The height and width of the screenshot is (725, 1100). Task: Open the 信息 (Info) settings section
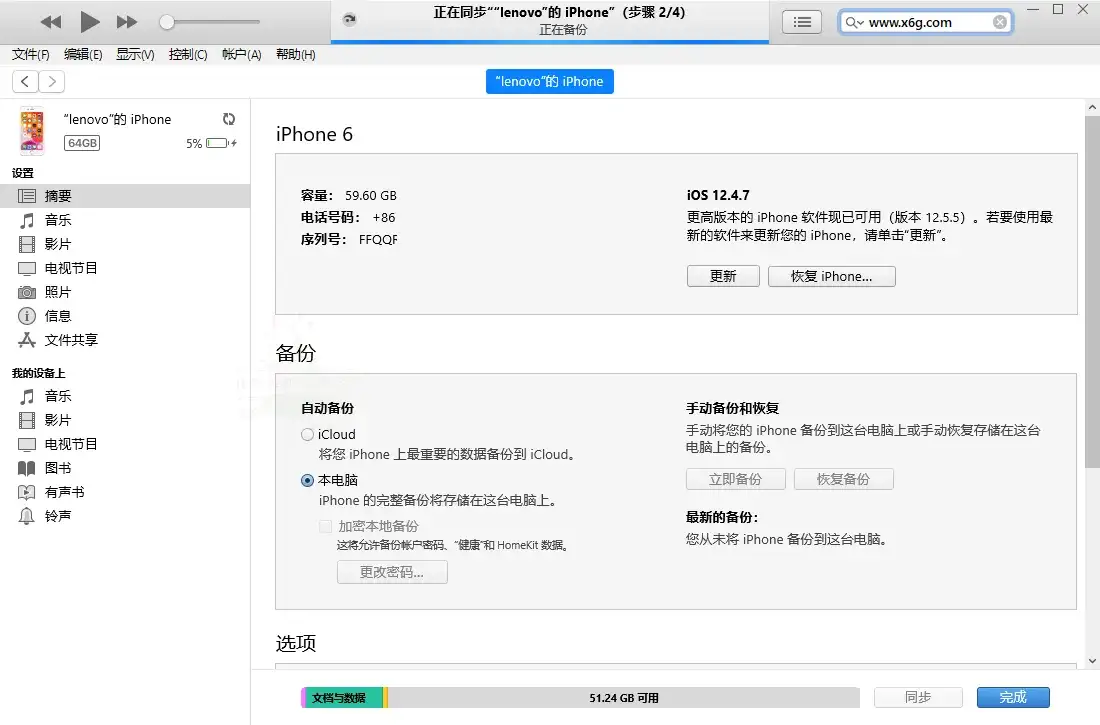tap(57, 316)
